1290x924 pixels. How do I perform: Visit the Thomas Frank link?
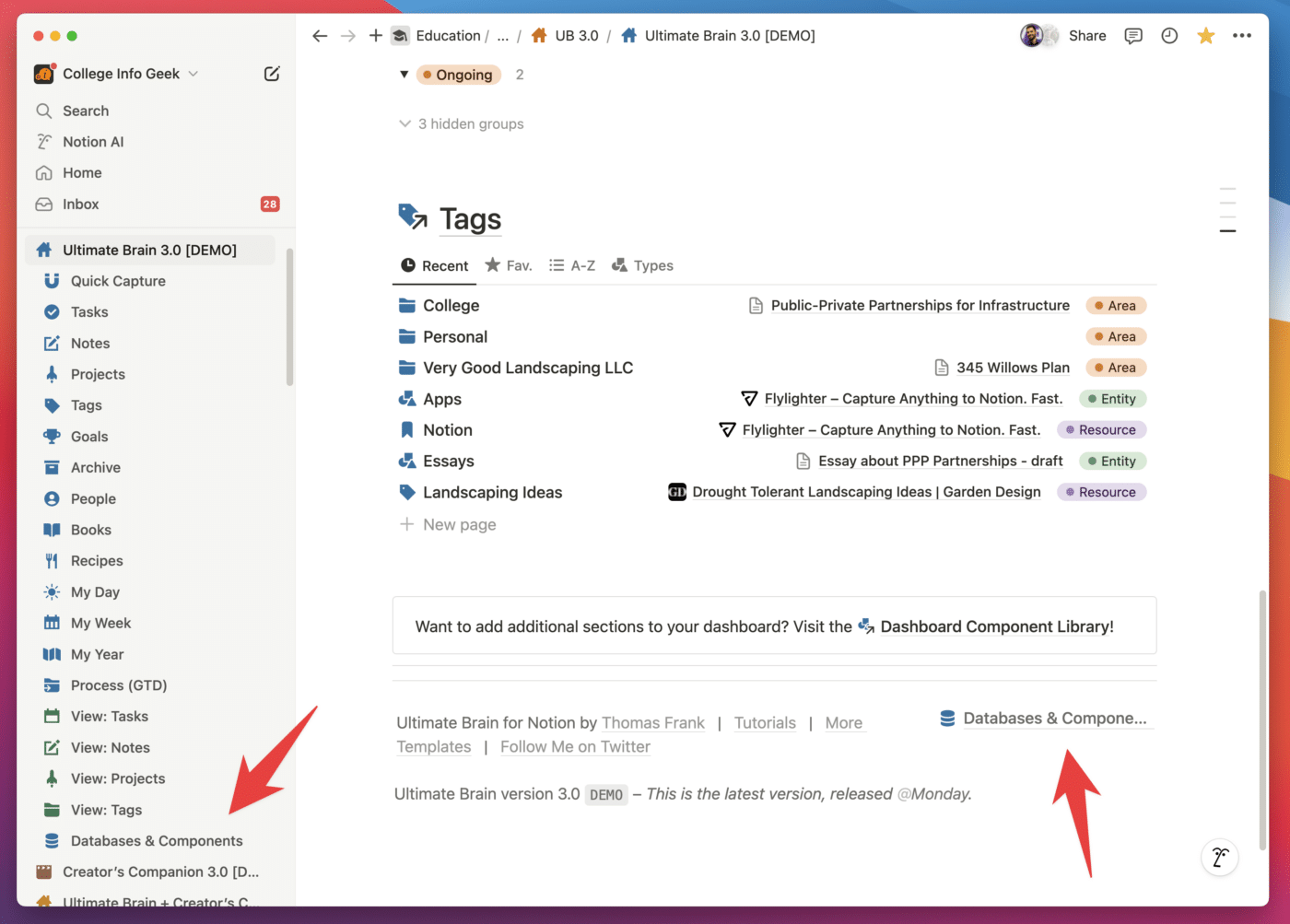pos(653,723)
